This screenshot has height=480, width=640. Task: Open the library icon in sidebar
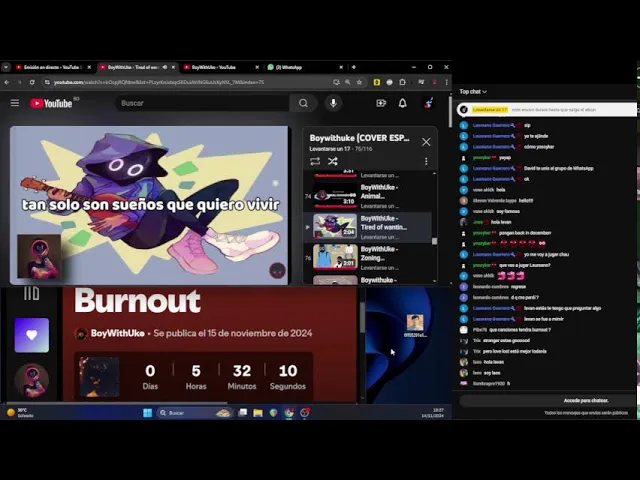(x=31, y=293)
